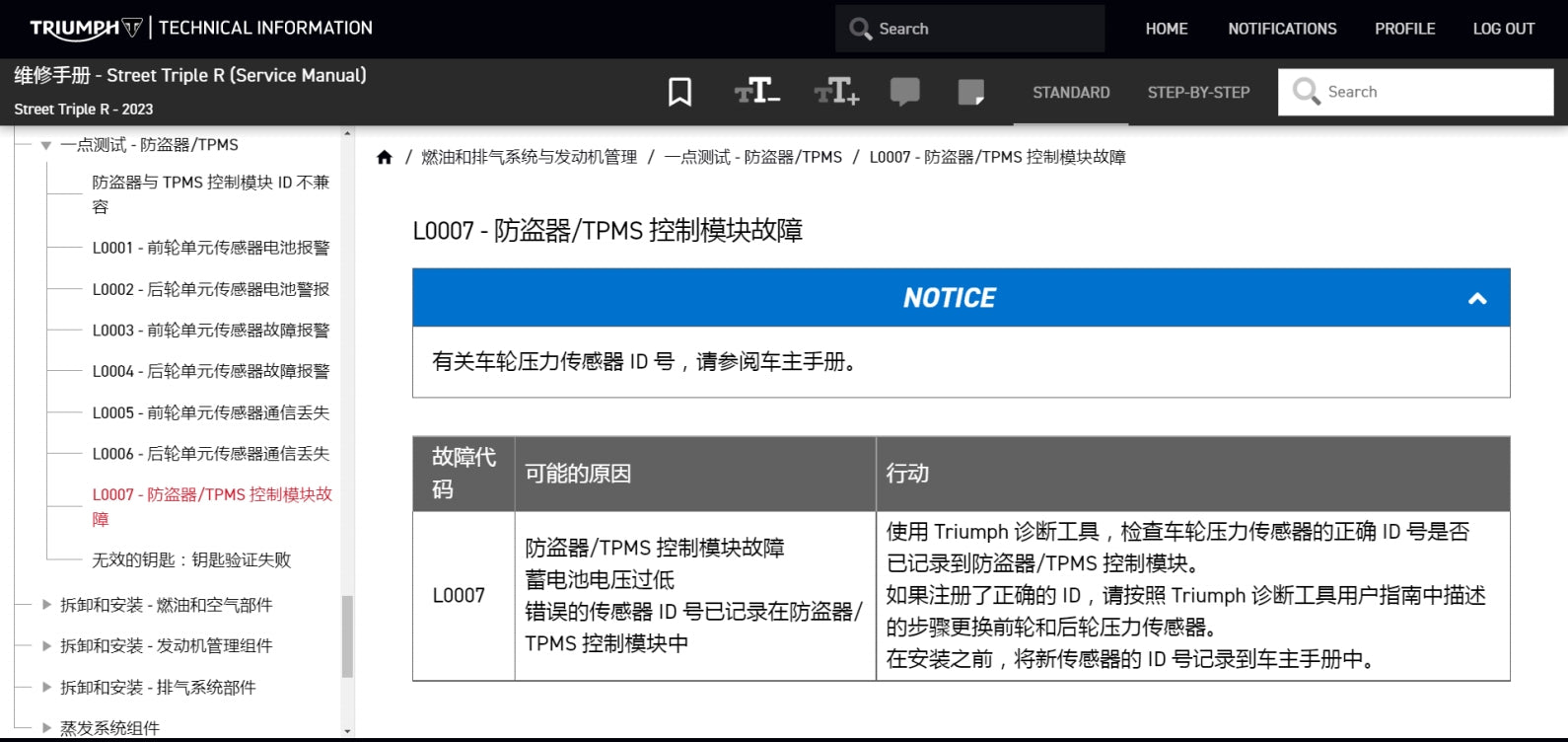Screen dimensions: 1568x742
Task: Click the bookmark icon in toolbar
Action: click(x=679, y=92)
